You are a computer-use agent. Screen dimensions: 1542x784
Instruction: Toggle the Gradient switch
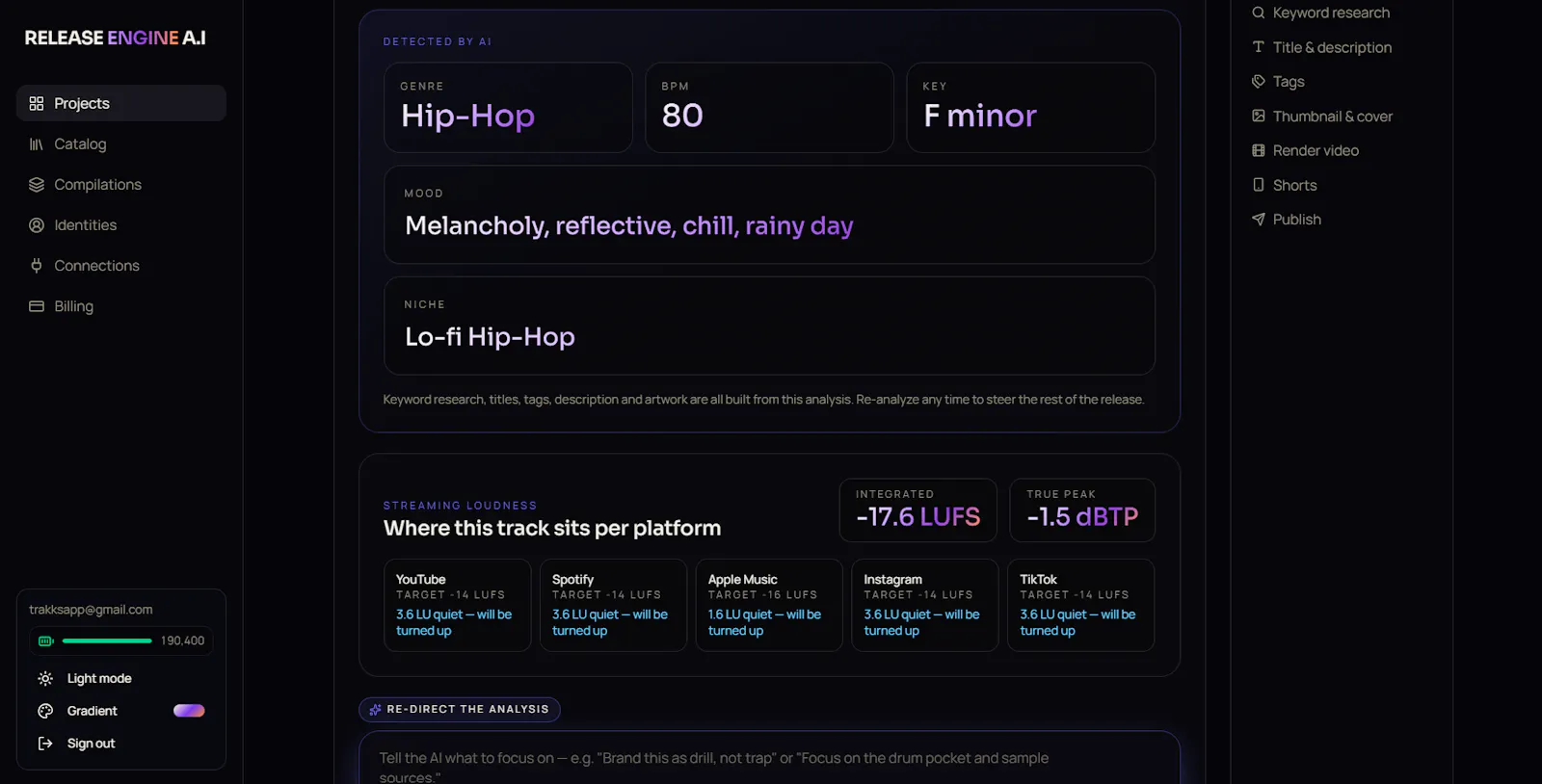tap(189, 711)
